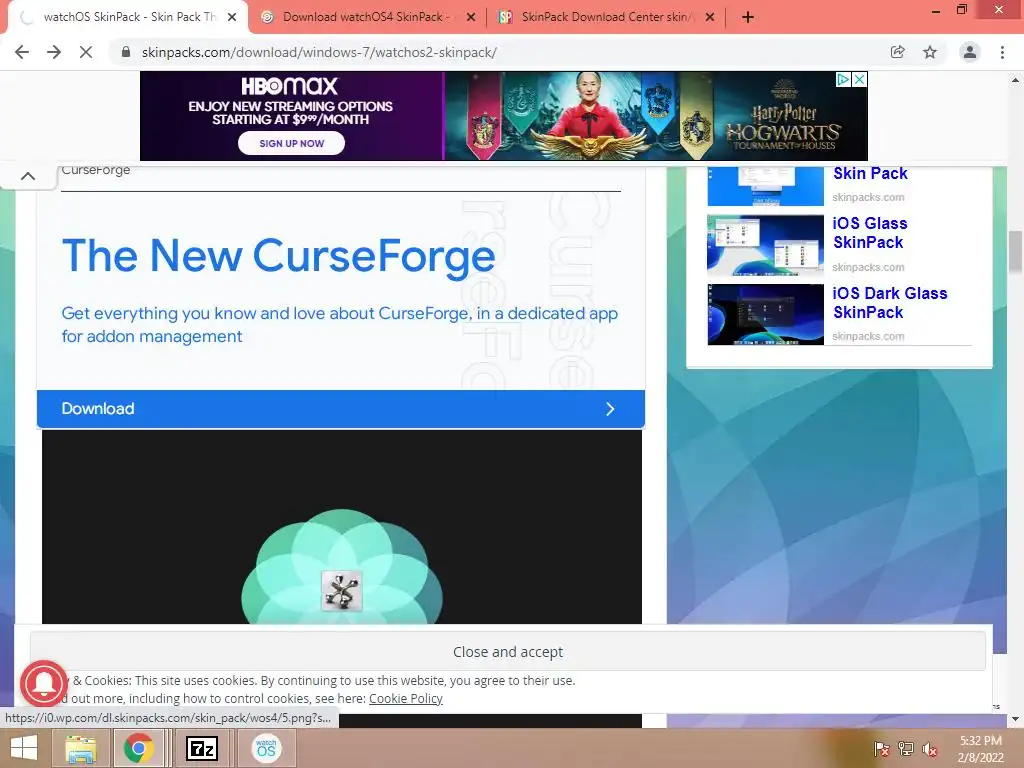This screenshot has width=1024, height=768.
Task: Open the Windows Start menu
Action: [24, 748]
